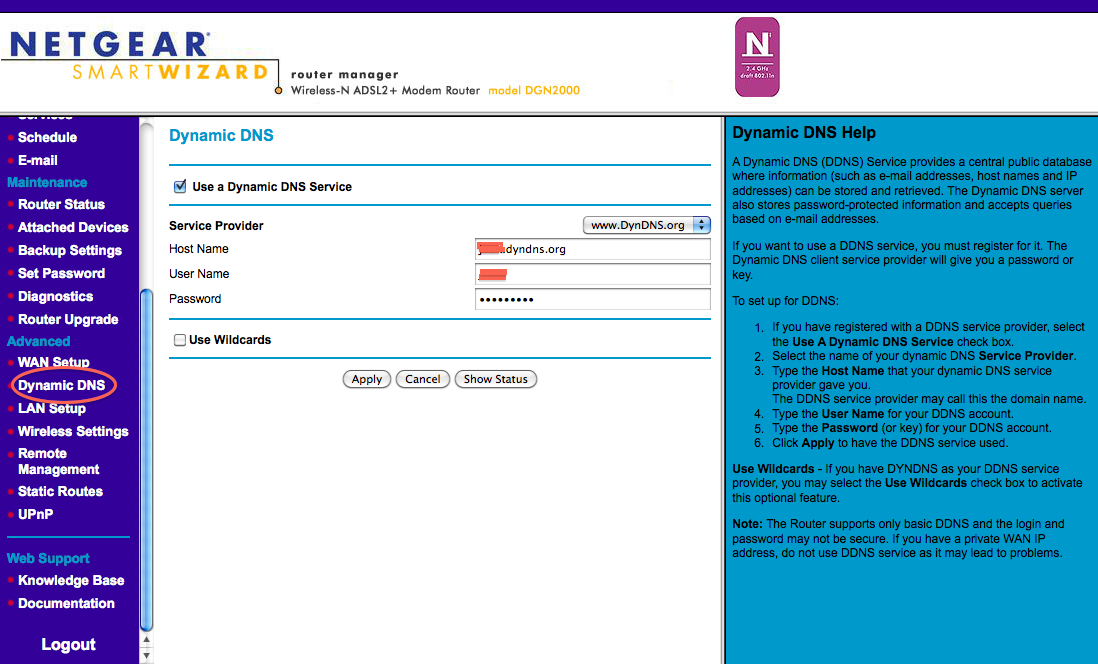1098x664 pixels.
Task: Click the Apply button
Action: (366, 379)
